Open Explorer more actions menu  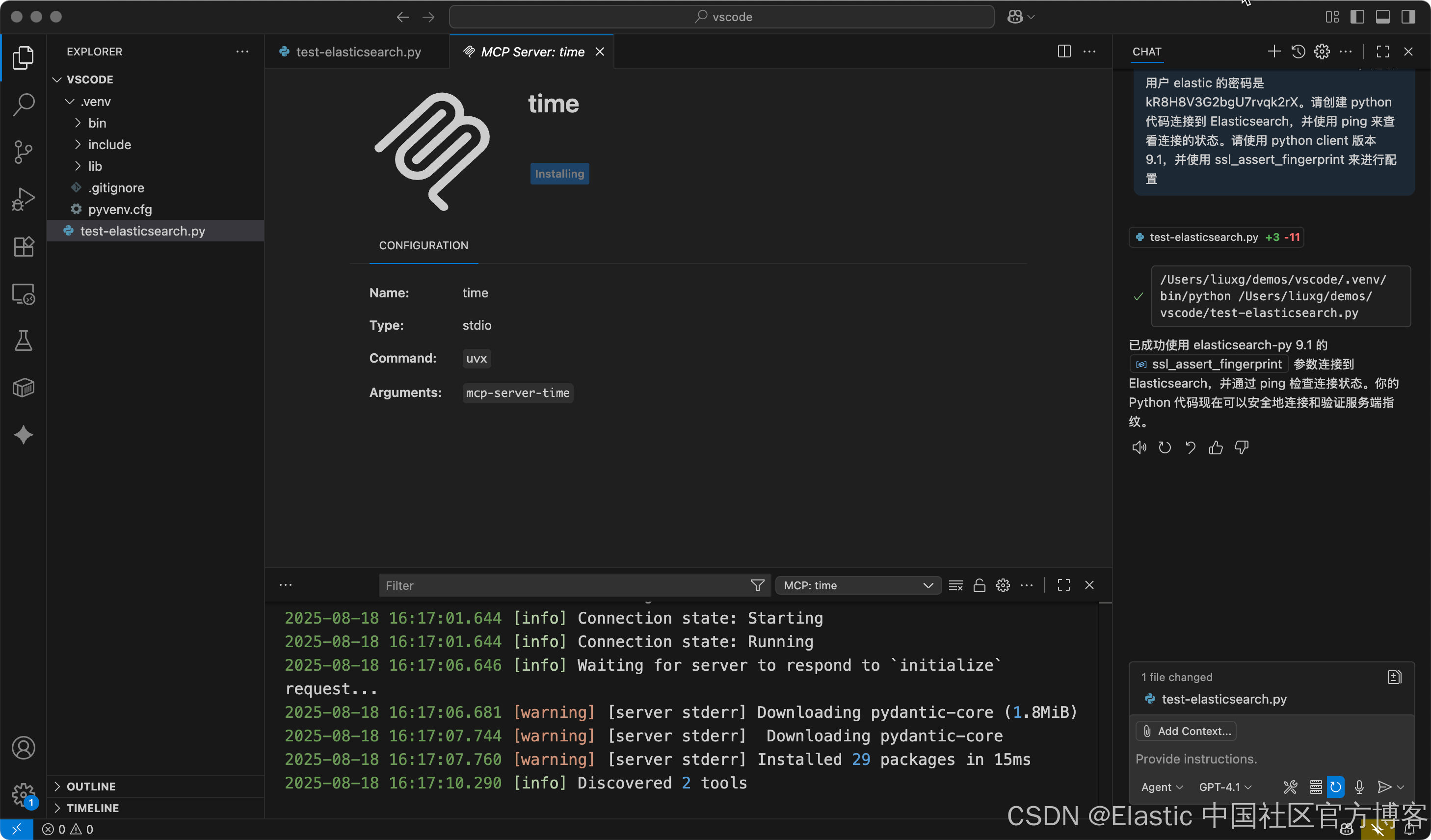point(242,52)
